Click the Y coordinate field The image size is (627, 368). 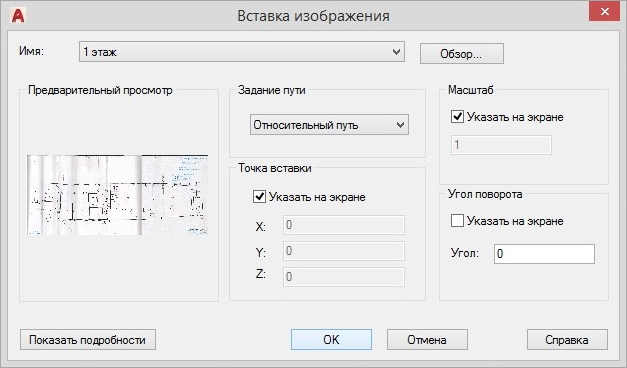pyautogui.click(x=344, y=251)
